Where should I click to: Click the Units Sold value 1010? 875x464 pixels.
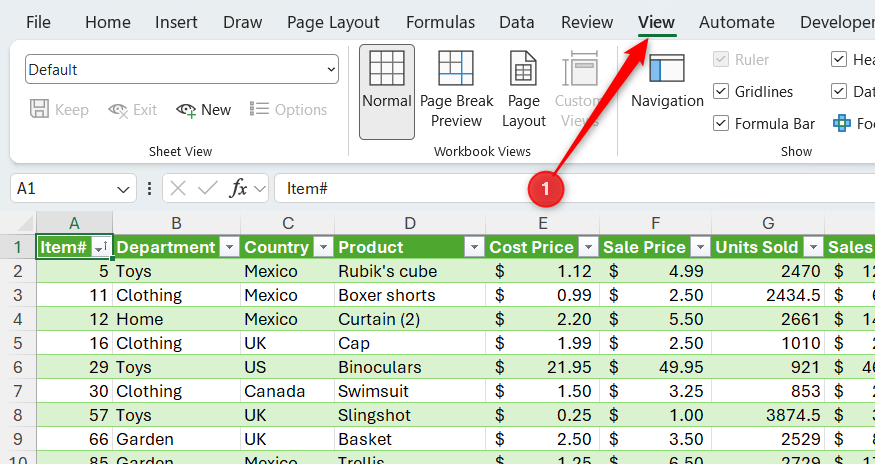click(768, 343)
